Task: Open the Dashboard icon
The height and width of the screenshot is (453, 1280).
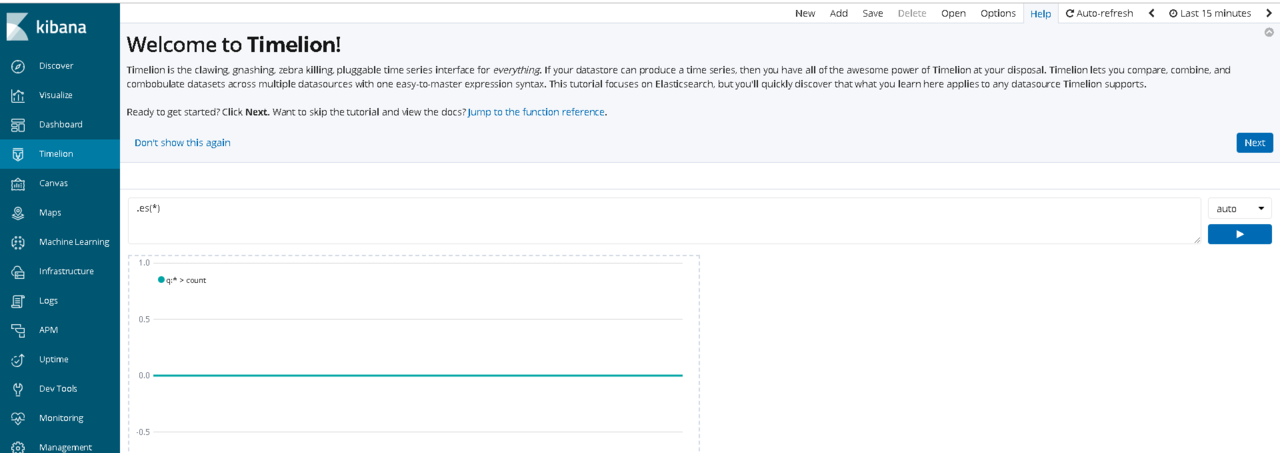Action: pos(18,125)
